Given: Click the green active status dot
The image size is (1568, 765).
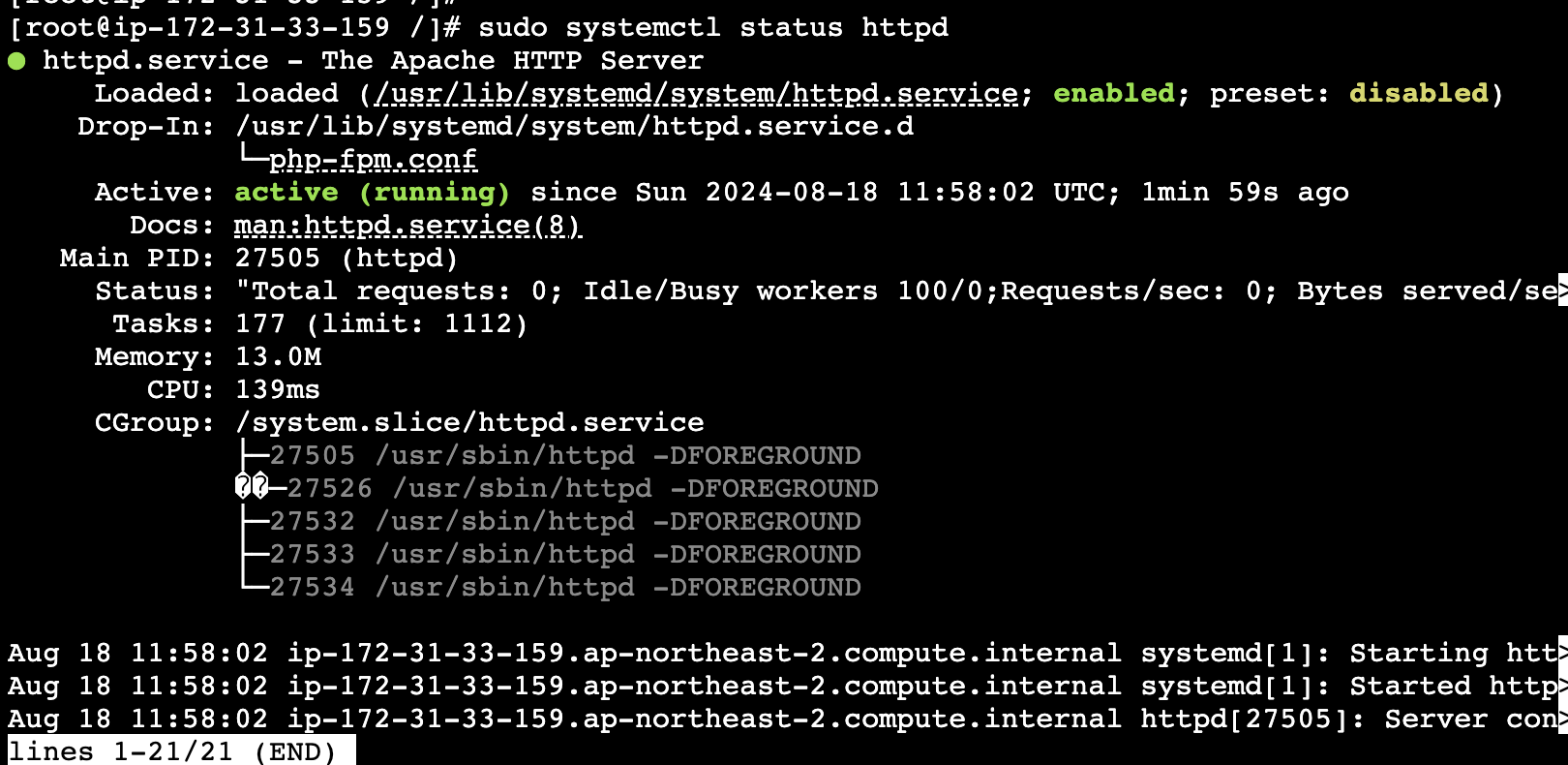Looking at the screenshot, I should tap(16, 61).
